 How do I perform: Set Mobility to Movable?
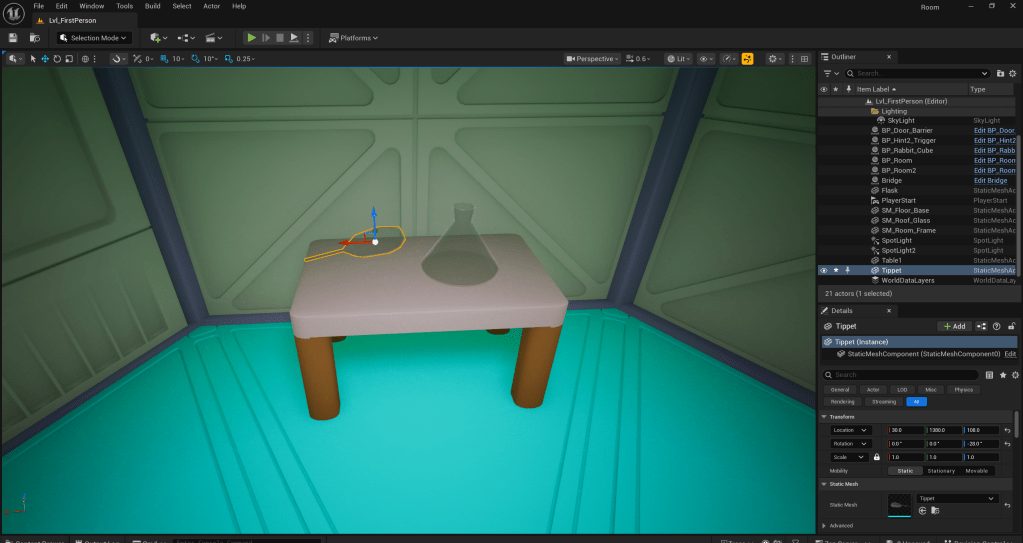click(977, 470)
